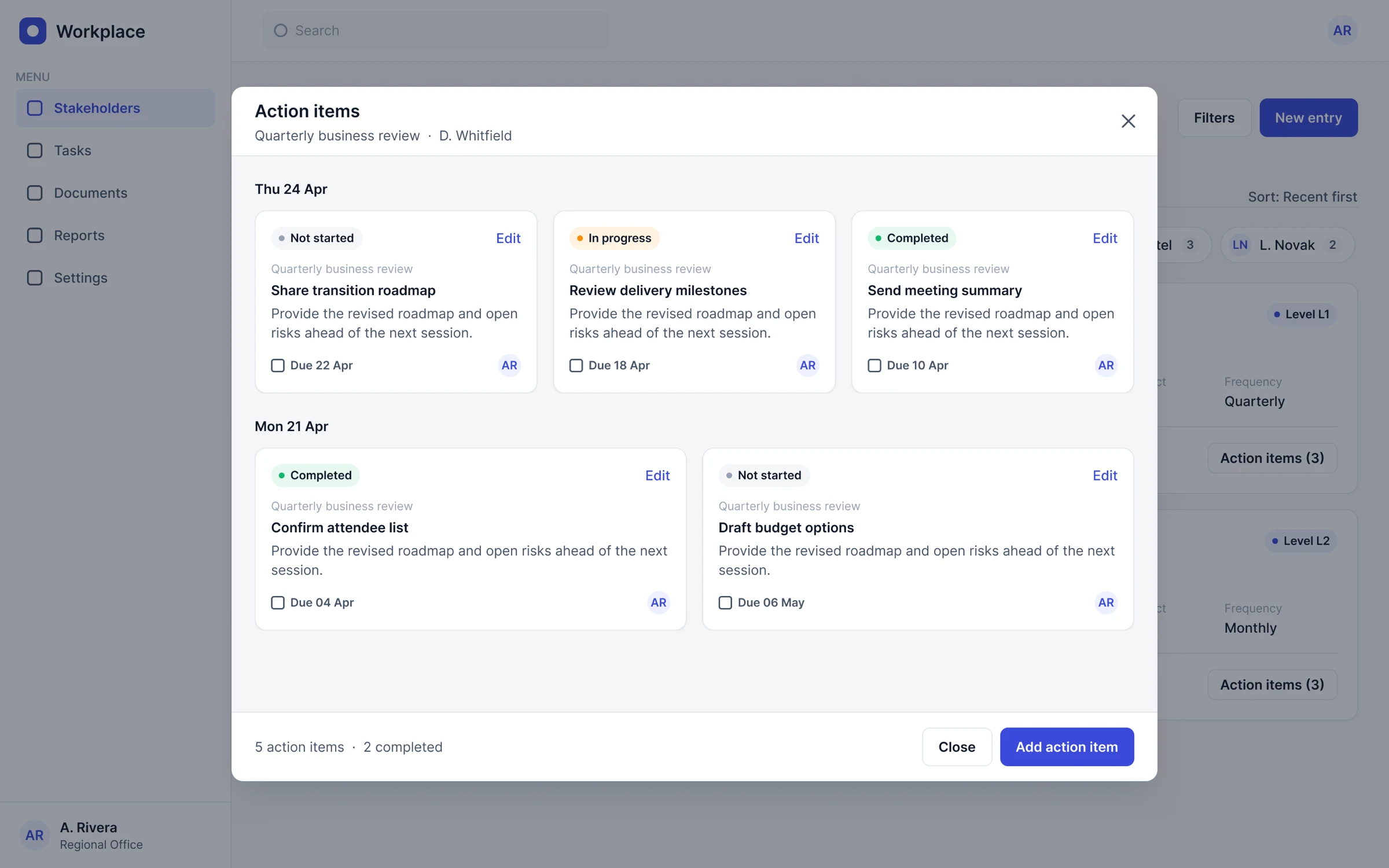The image size is (1389, 868).
Task: Check the Due 06 May checkbox
Action: pyautogui.click(x=725, y=603)
